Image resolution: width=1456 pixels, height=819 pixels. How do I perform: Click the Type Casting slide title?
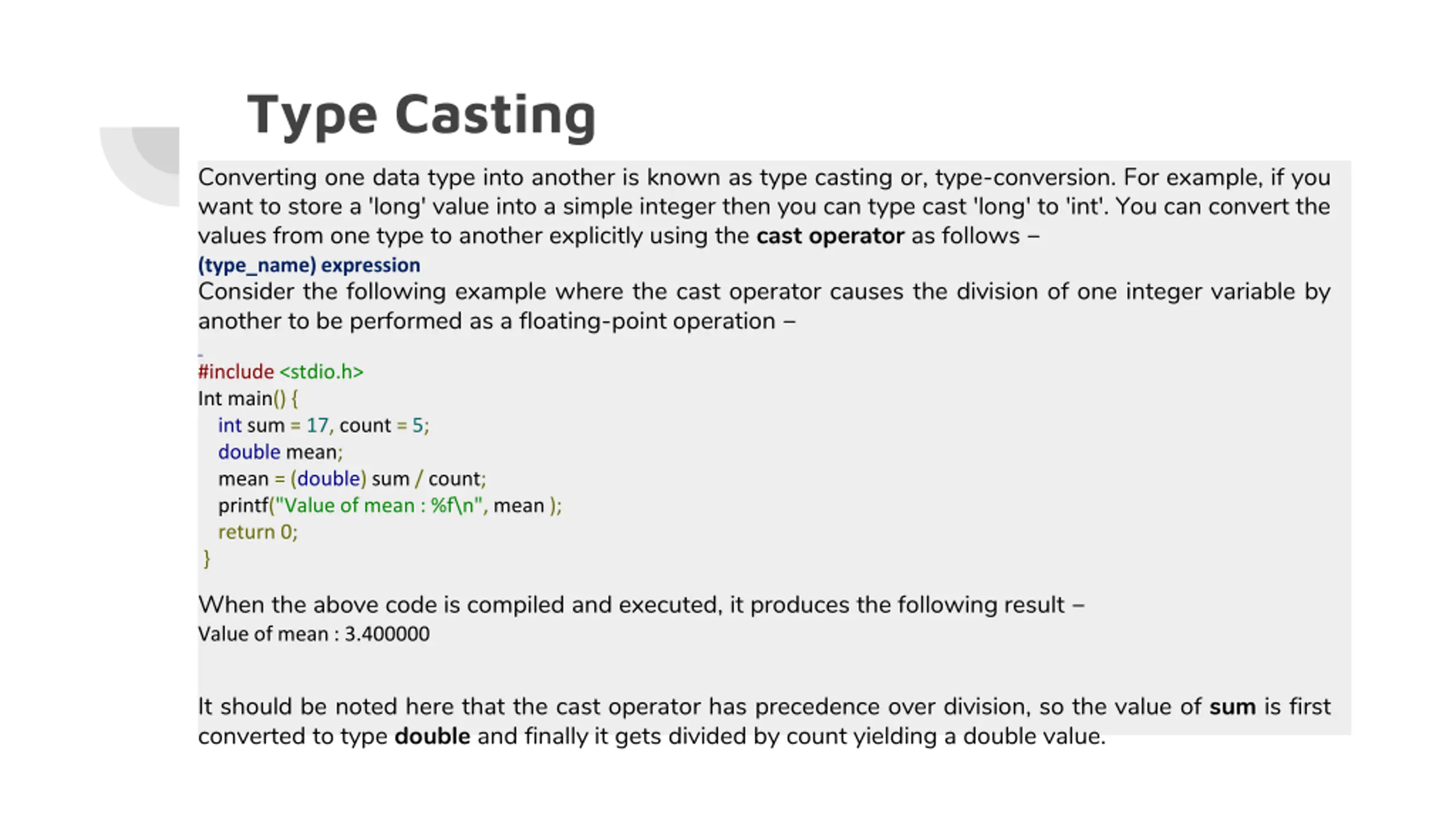421,115
